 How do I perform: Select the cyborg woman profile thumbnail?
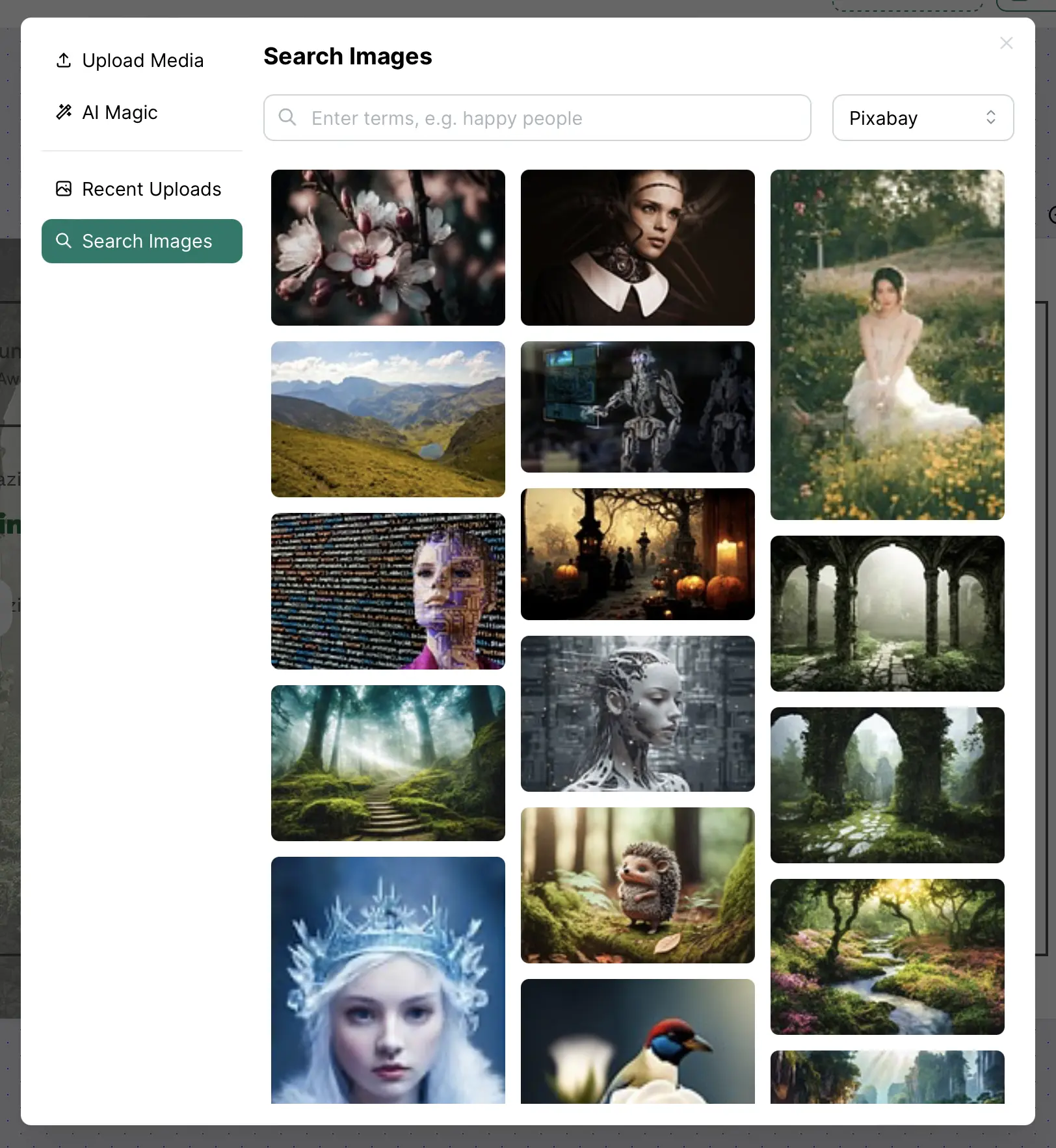pyautogui.click(x=637, y=713)
